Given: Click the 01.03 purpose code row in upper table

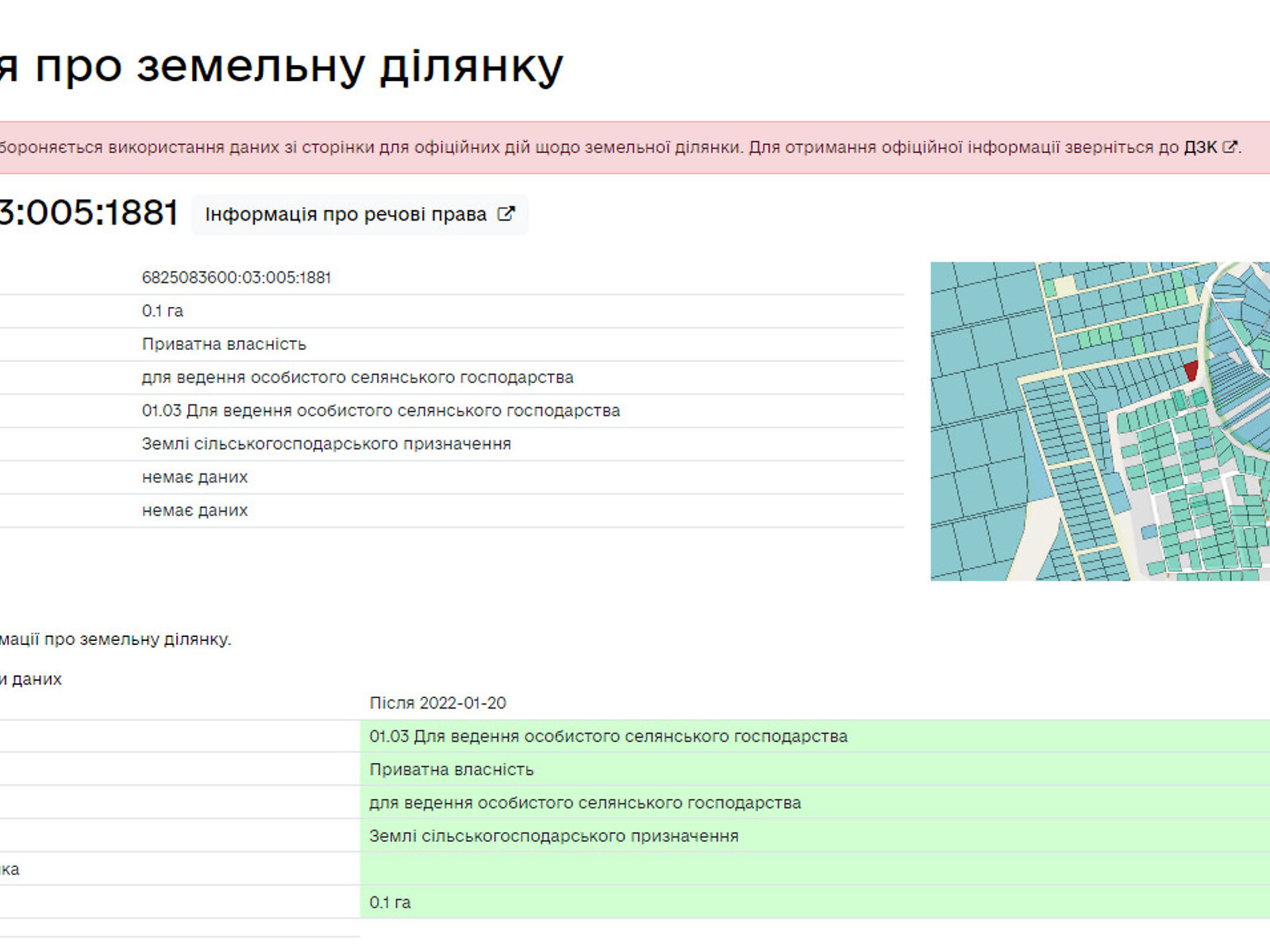Looking at the screenshot, I should (x=381, y=411).
